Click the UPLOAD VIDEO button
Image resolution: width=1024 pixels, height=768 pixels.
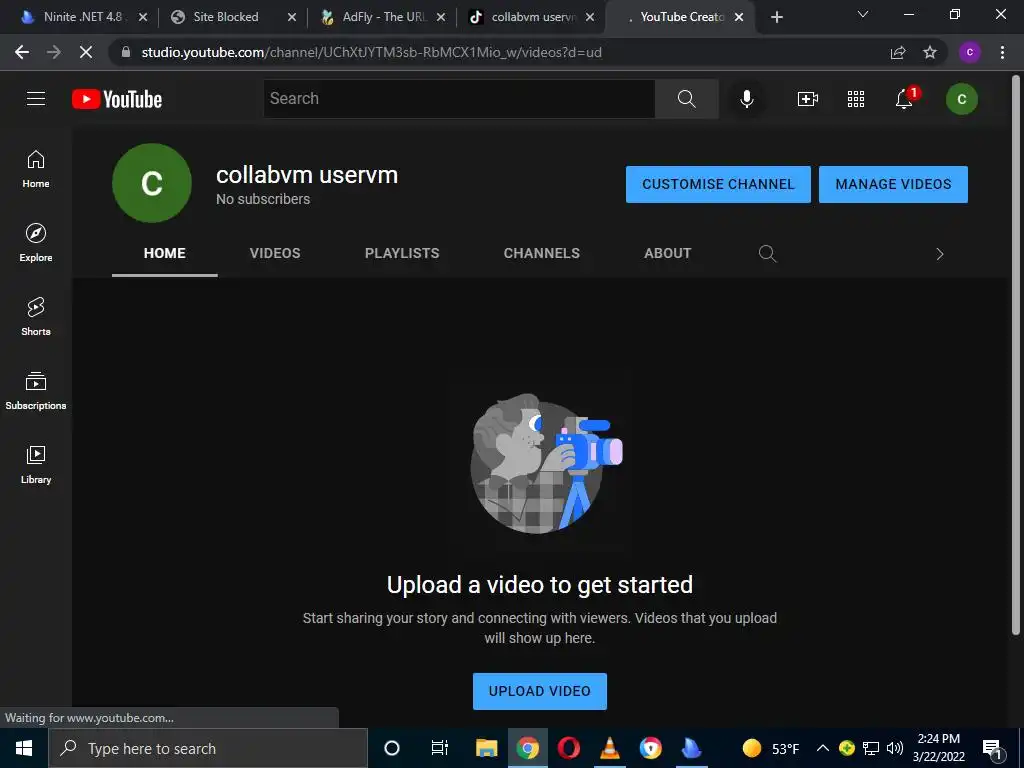click(x=539, y=691)
